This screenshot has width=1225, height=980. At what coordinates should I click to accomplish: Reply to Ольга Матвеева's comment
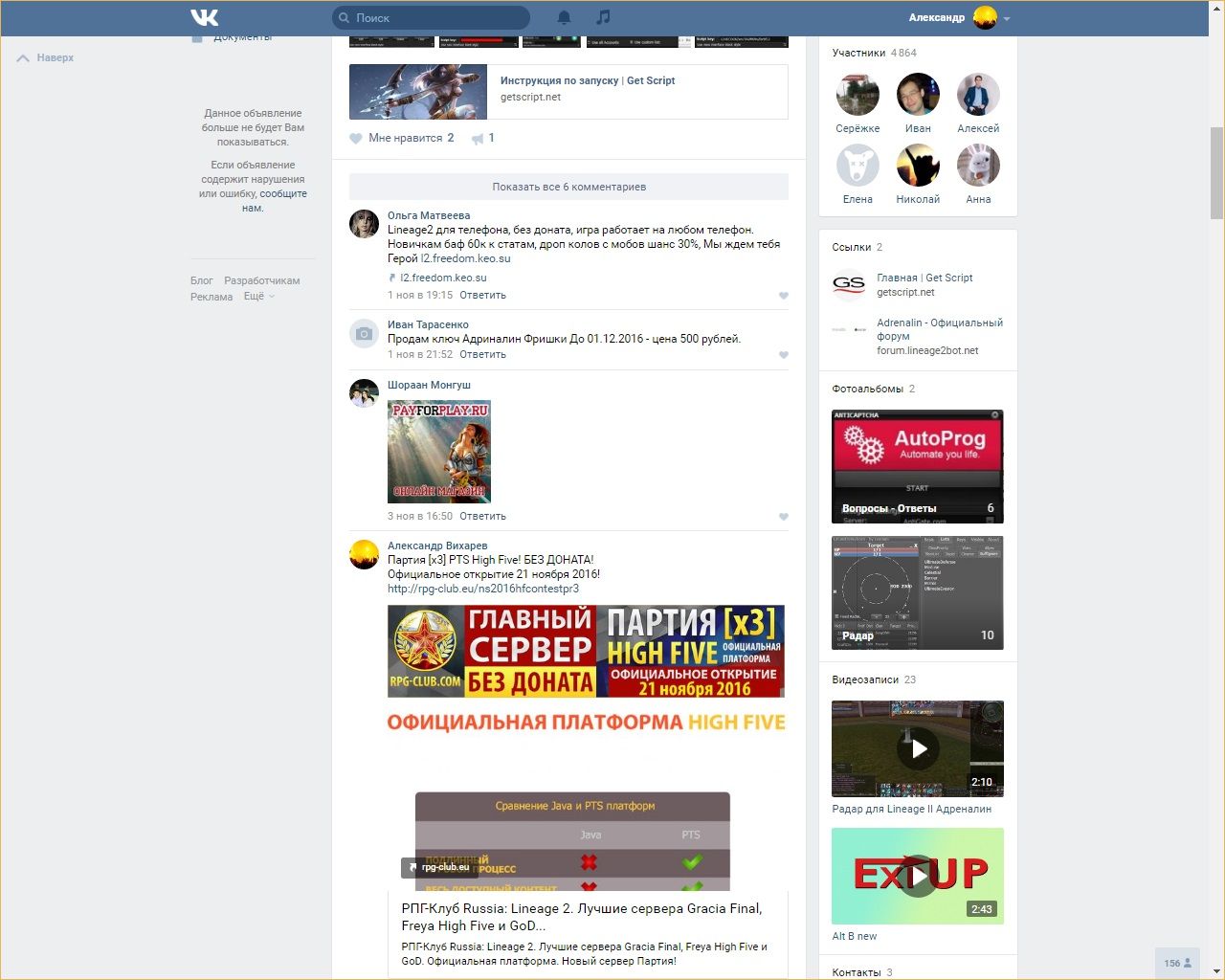click(483, 295)
